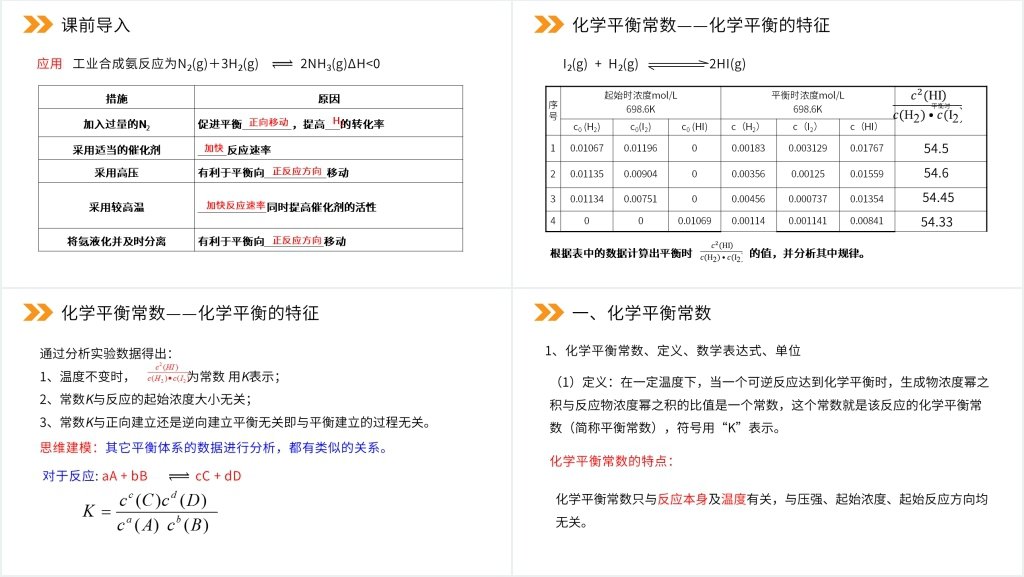1024x577 pixels.
Task: Select the slide title 一、化学平衡常数
Action: [x=642, y=313]
